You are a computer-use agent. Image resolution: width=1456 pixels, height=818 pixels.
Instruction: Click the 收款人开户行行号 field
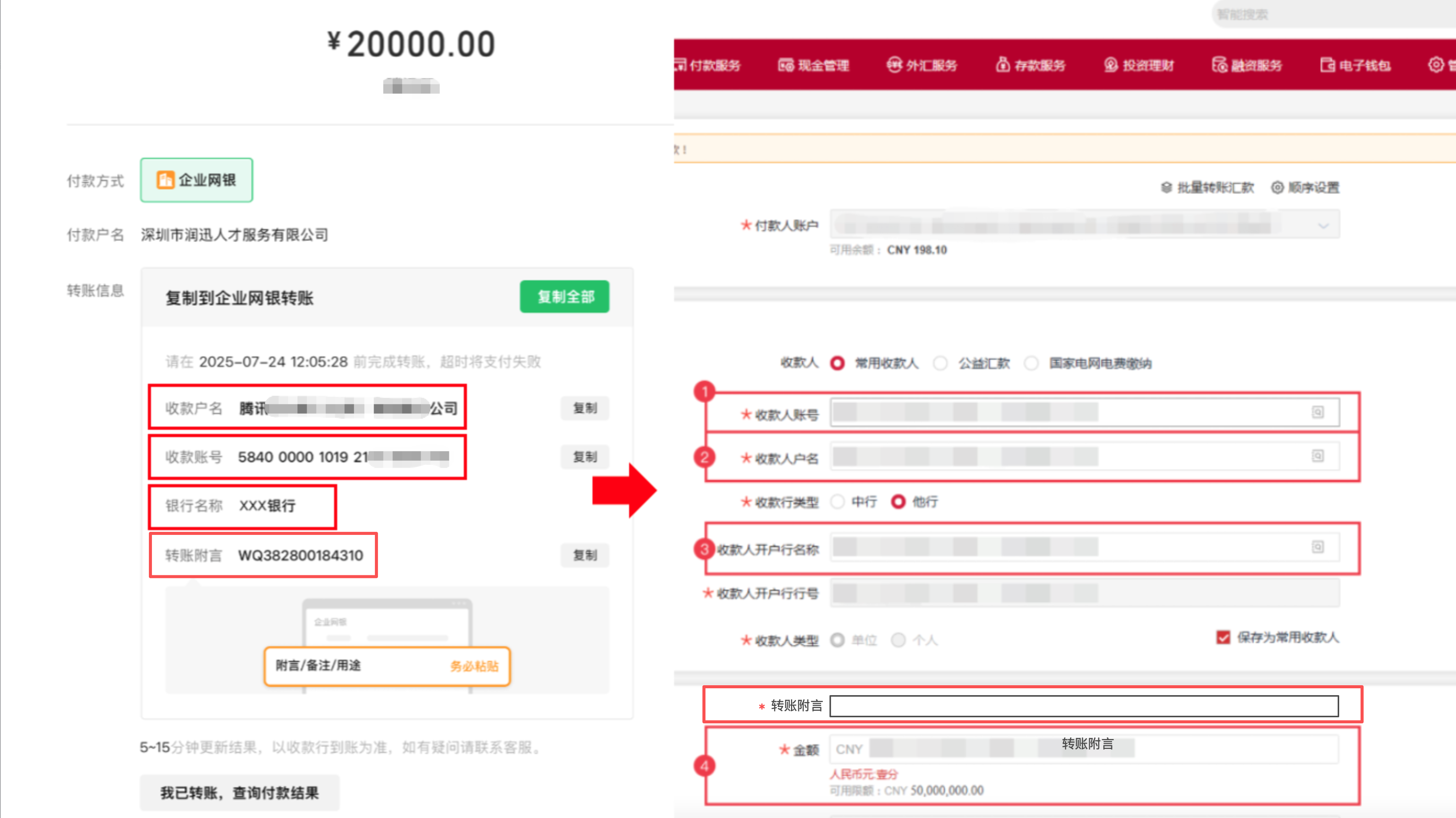(x=1085, y=593)
